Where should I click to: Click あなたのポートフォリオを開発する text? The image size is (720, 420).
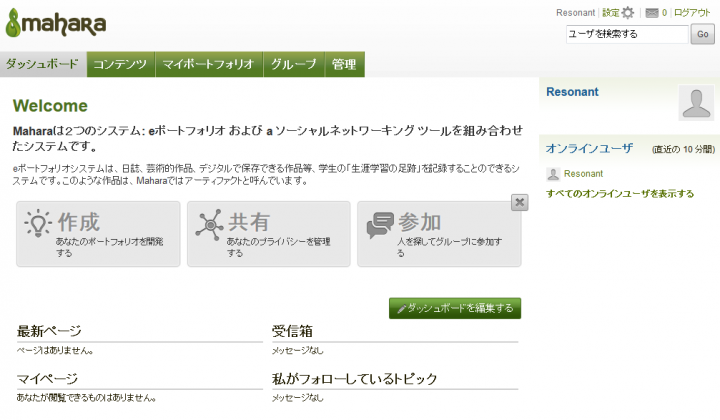110,247
